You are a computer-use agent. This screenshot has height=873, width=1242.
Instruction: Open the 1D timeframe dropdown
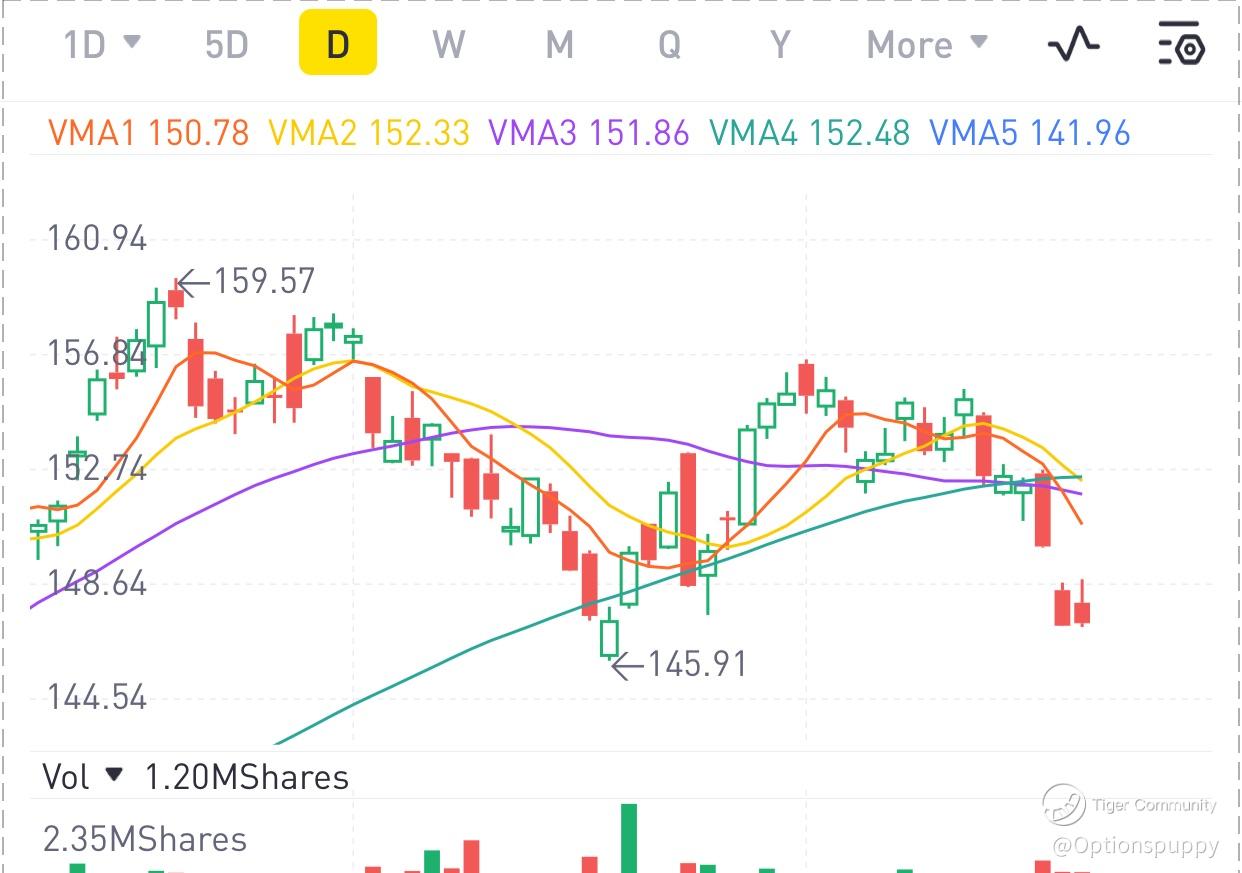(x=101, y=45)
